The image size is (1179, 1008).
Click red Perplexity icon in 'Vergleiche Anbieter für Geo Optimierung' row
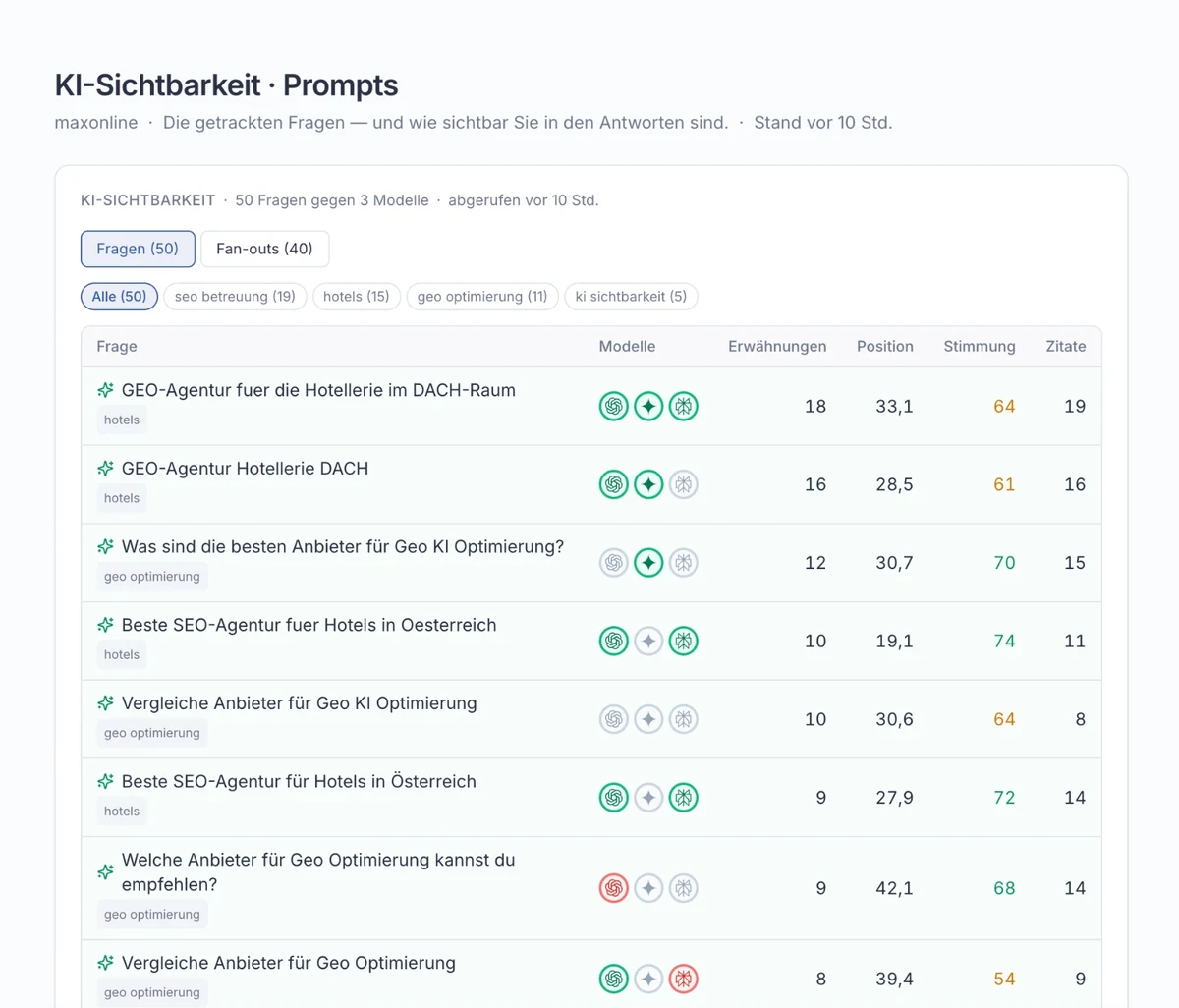coord(684,979)
